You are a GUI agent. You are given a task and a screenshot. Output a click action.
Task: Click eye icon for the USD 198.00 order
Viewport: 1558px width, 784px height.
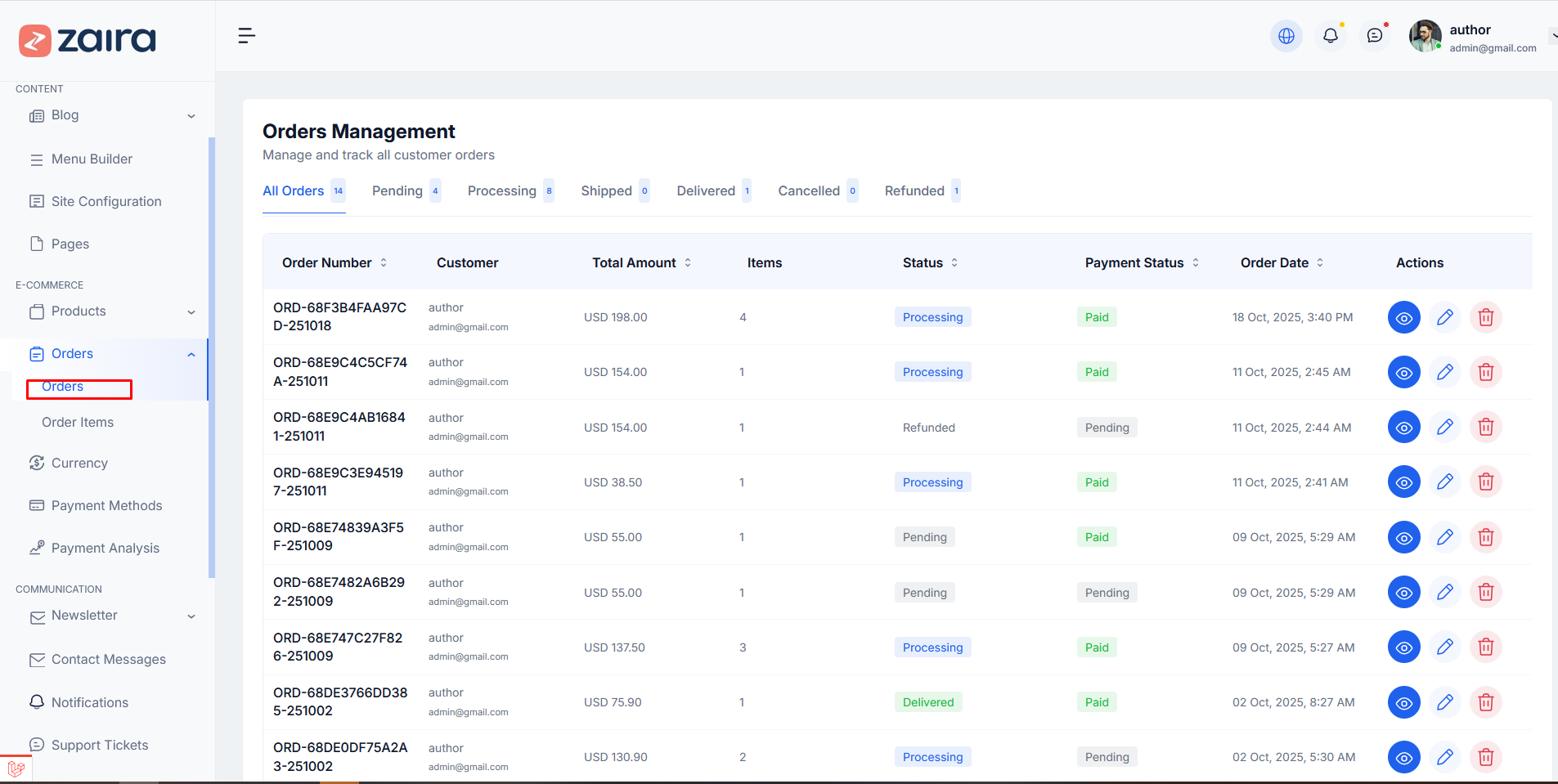(x=1403, y=317)
